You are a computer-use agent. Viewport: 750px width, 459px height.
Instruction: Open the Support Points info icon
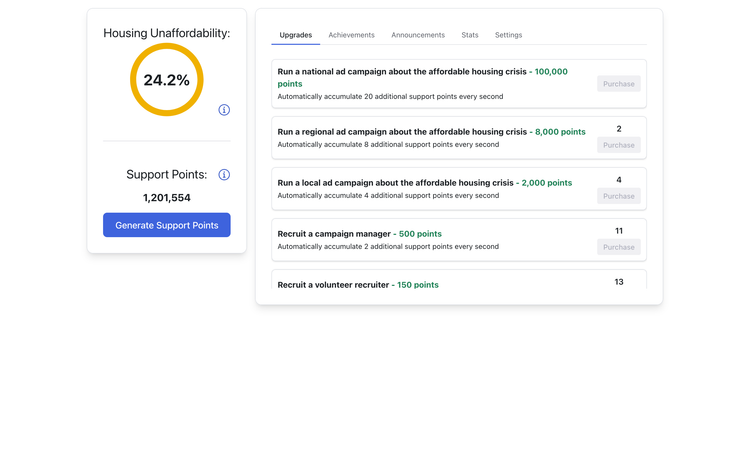224,175
